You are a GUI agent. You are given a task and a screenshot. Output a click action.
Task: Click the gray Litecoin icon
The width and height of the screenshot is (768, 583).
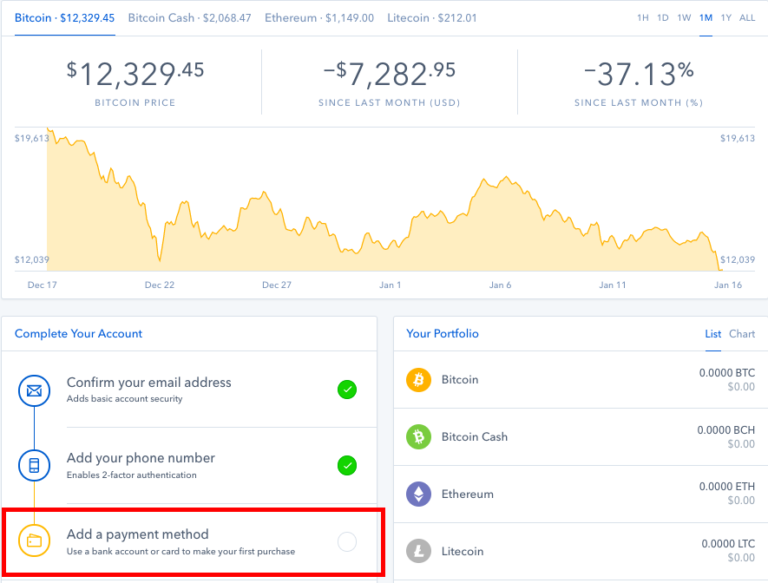(418, 551)
